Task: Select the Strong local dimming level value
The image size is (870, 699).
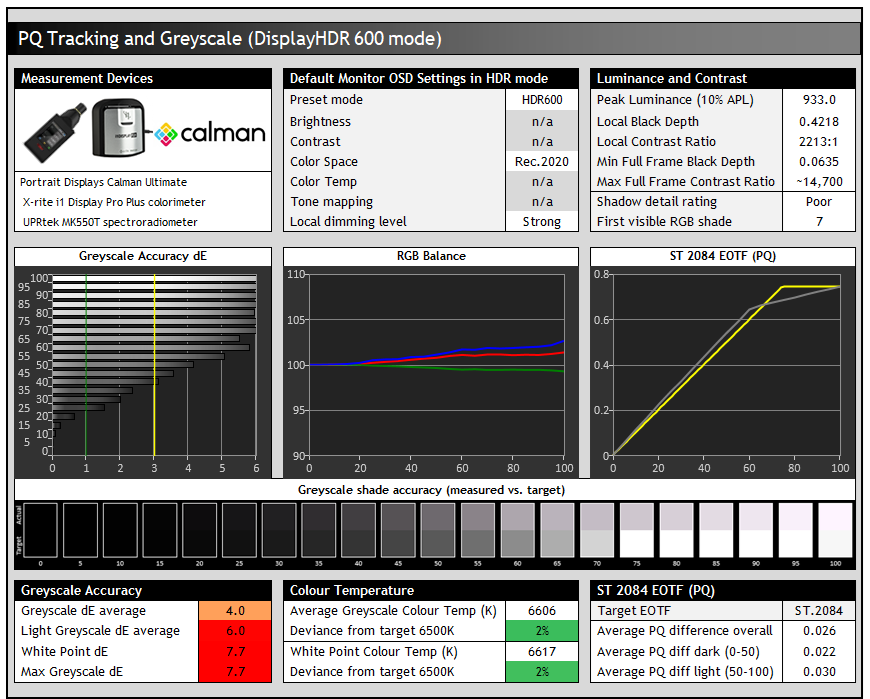Action: (x=541, y=222)
